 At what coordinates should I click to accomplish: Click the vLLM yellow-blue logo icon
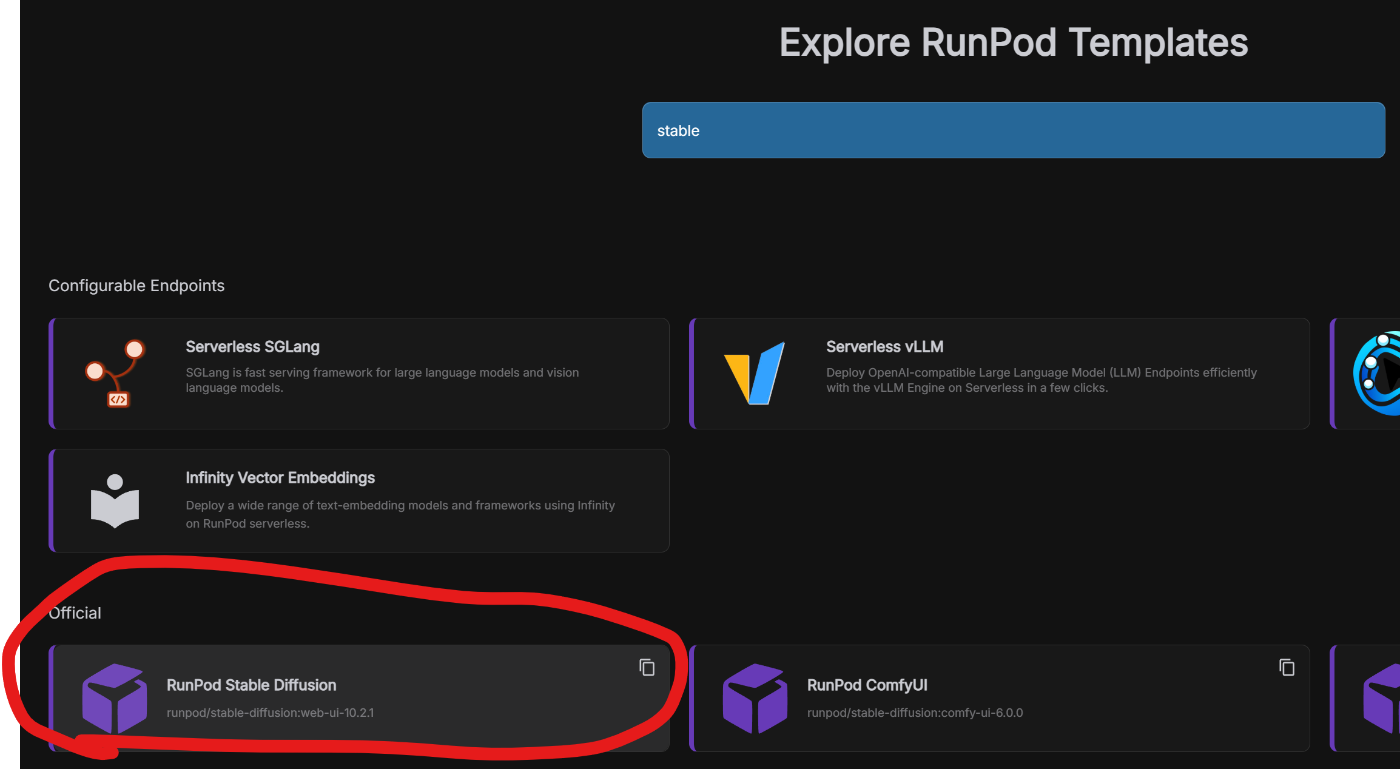[x=754, y=373]
